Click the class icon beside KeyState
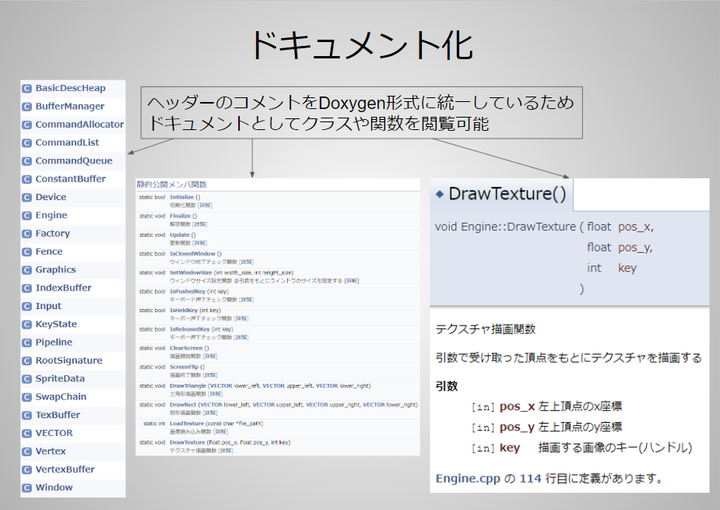 27,325
